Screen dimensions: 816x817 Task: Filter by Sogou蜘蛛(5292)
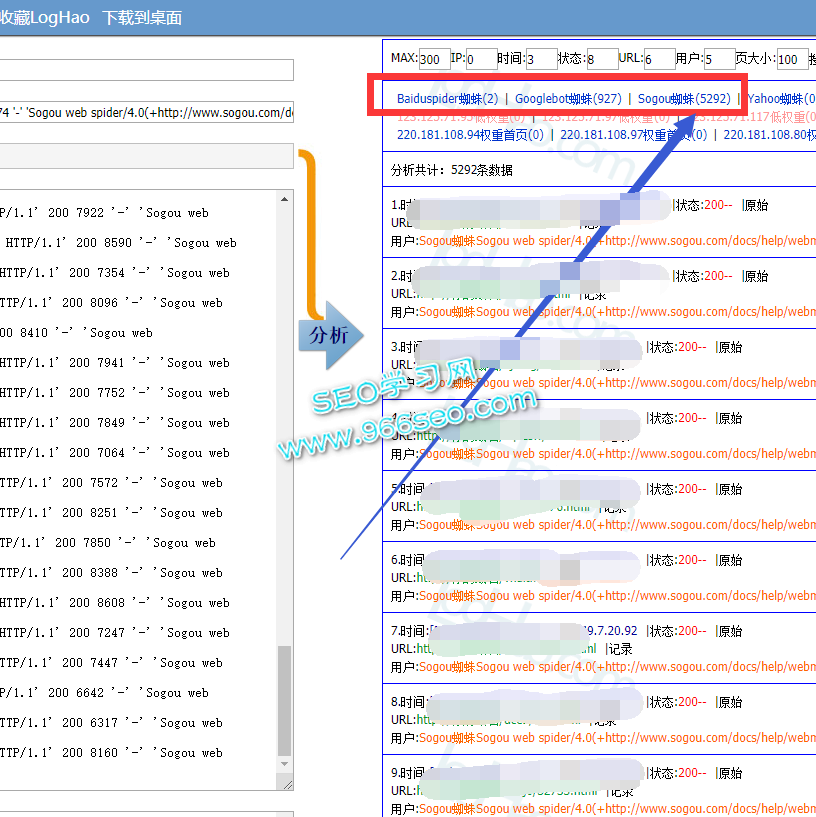[684, 99]
